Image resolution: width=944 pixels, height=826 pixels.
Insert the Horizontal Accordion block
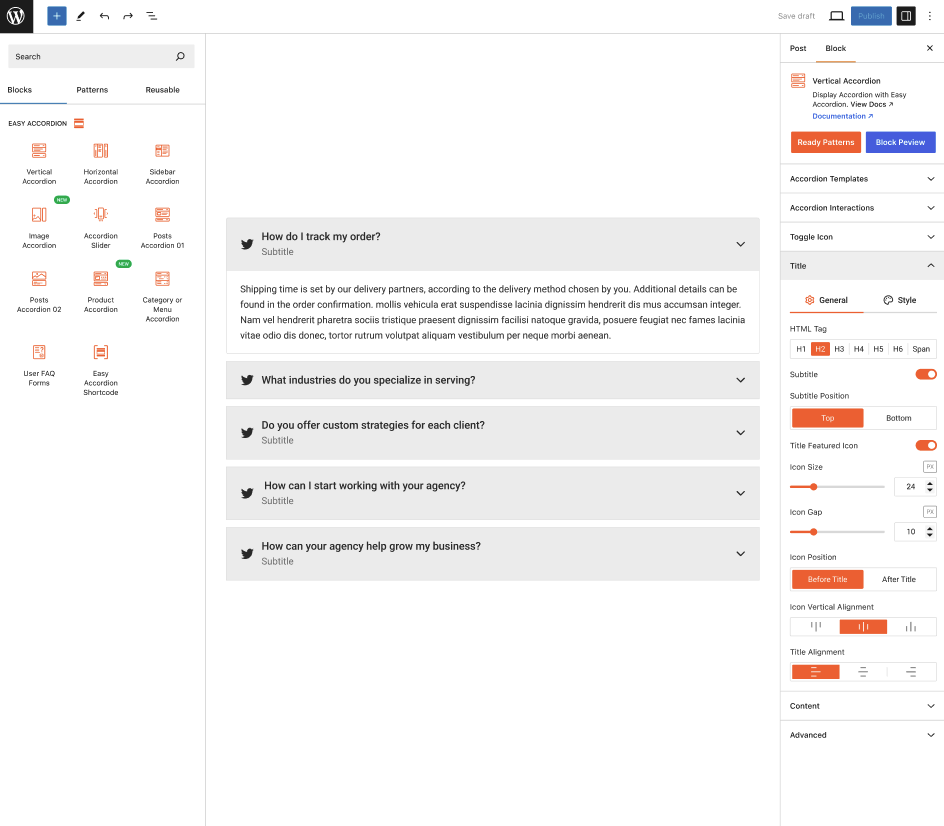(100, 161)
